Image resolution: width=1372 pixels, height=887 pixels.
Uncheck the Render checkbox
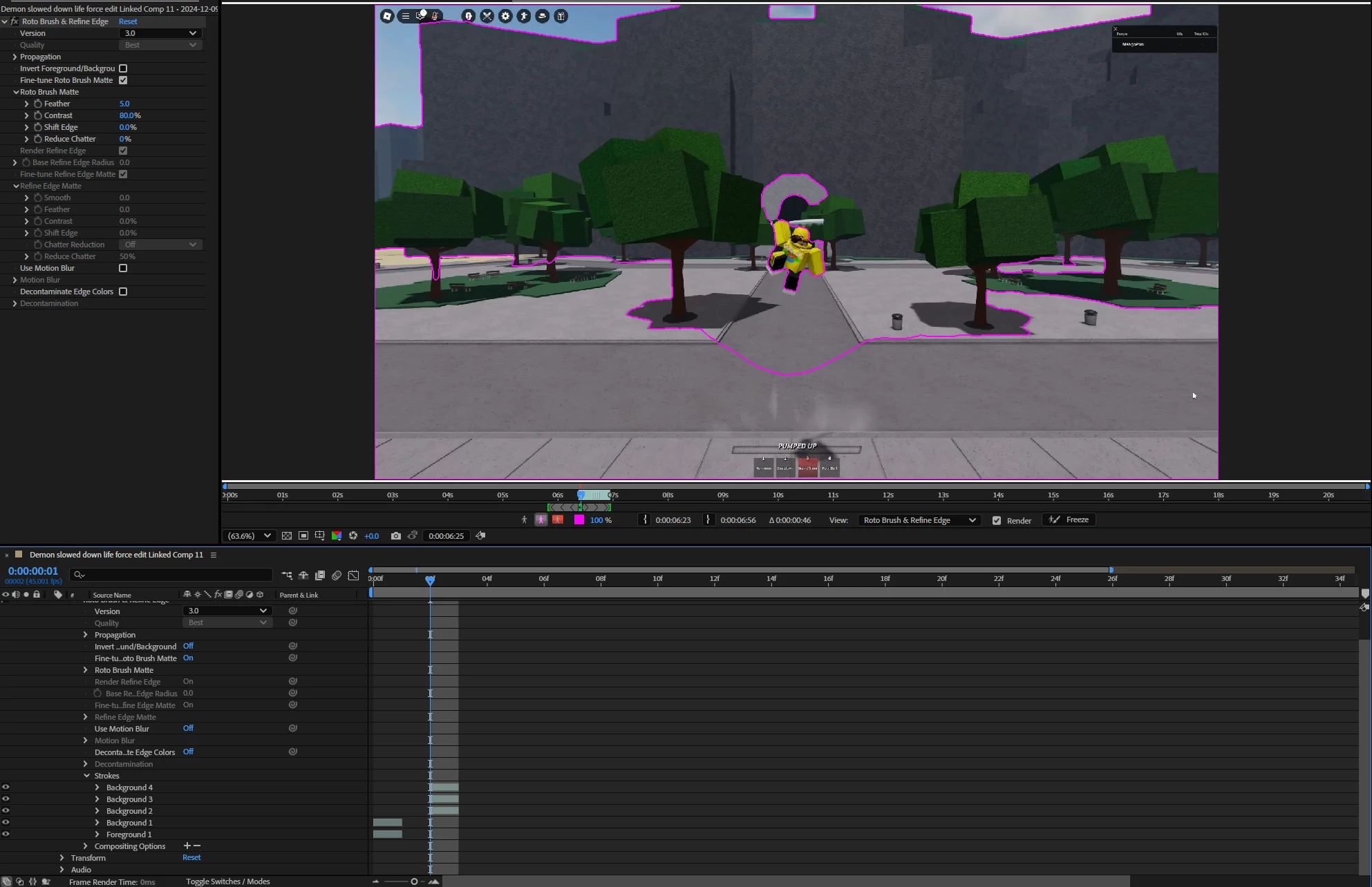(x=997, y=521)
